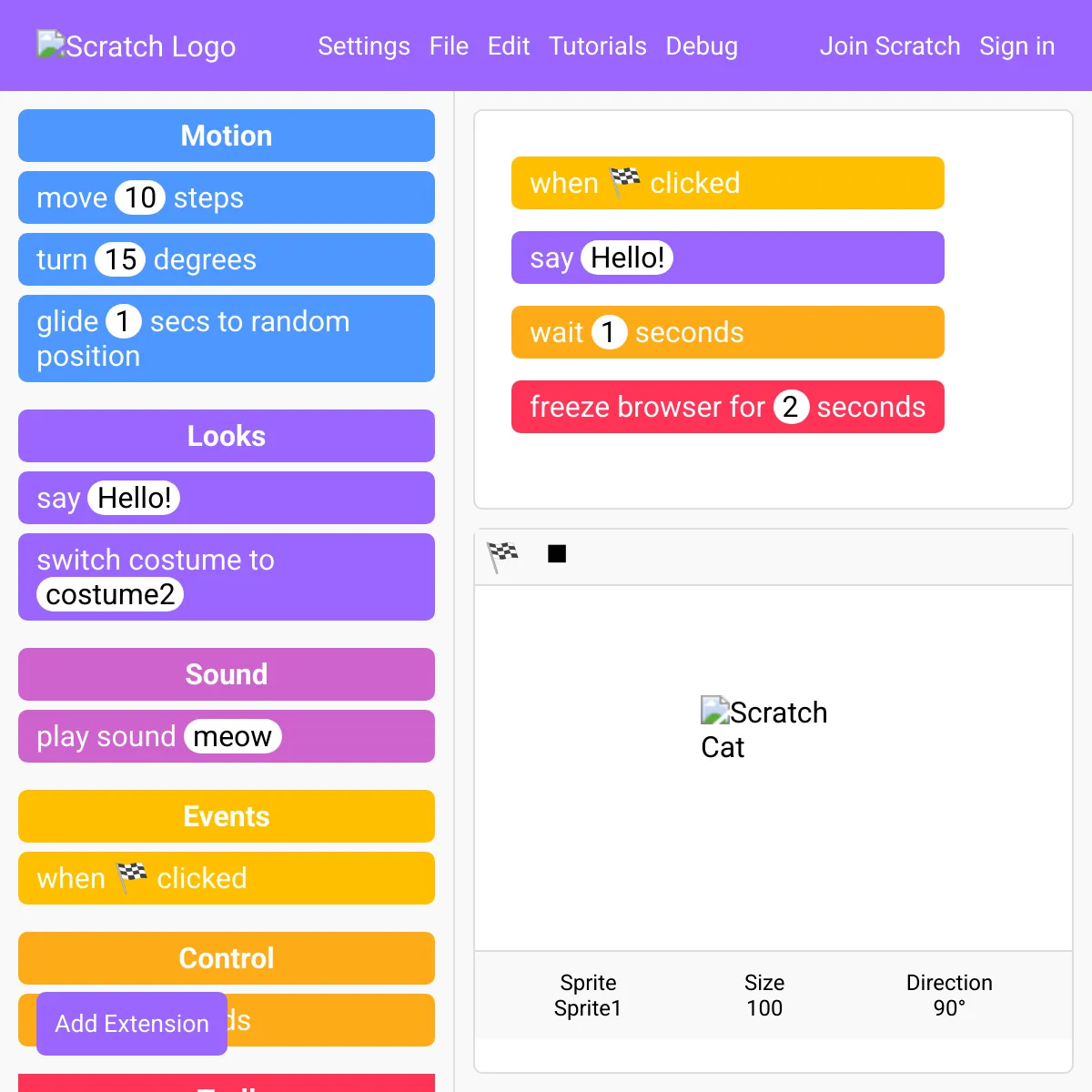This screenshot has height=1092, width=1092.
Task: Click the 2 seconds input in freeze browser block
Action: click(791, 407)
